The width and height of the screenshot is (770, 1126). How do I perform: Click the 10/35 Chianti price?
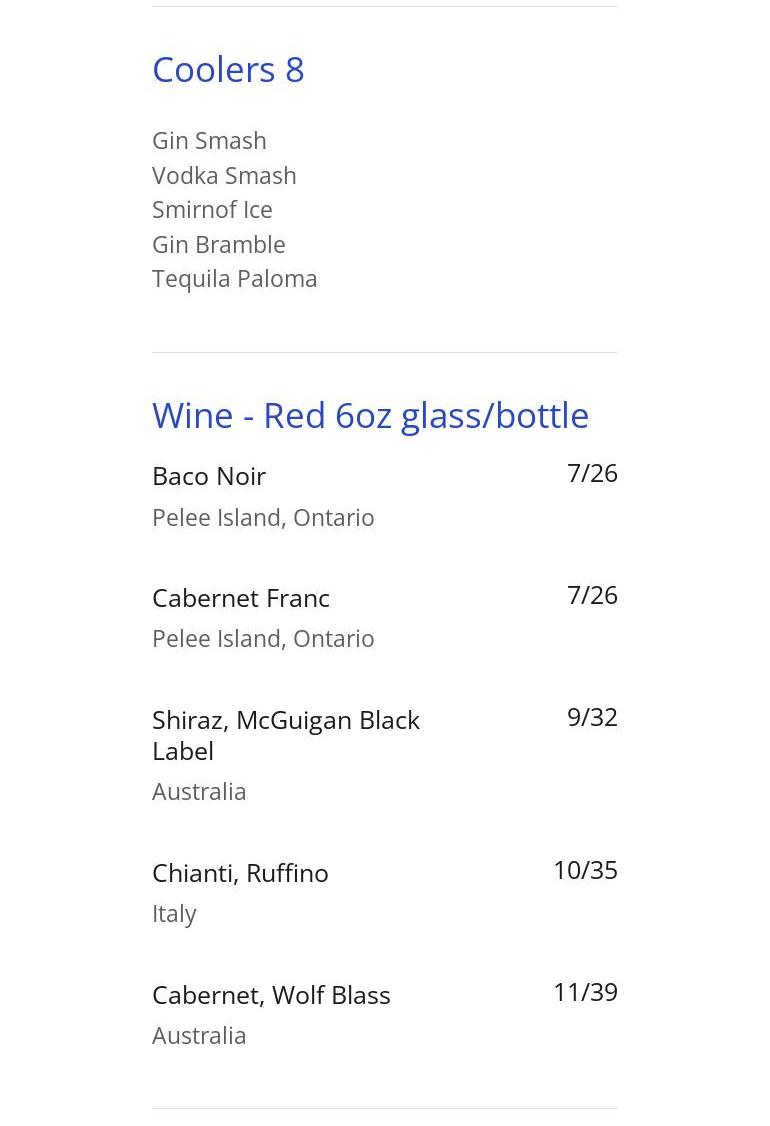tap(585, 870)
